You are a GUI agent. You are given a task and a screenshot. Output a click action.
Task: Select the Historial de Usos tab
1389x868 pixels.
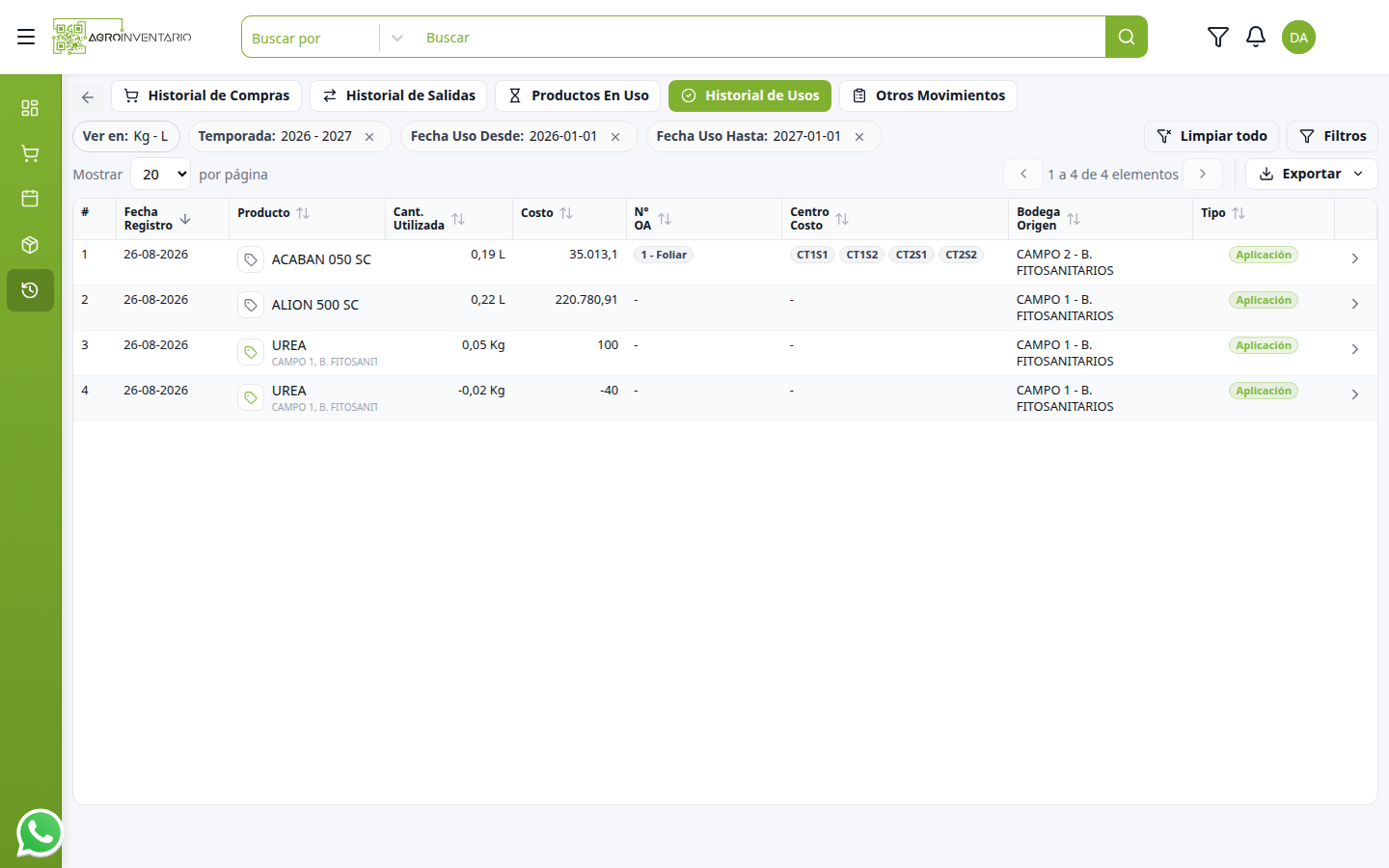click(749, 95)
